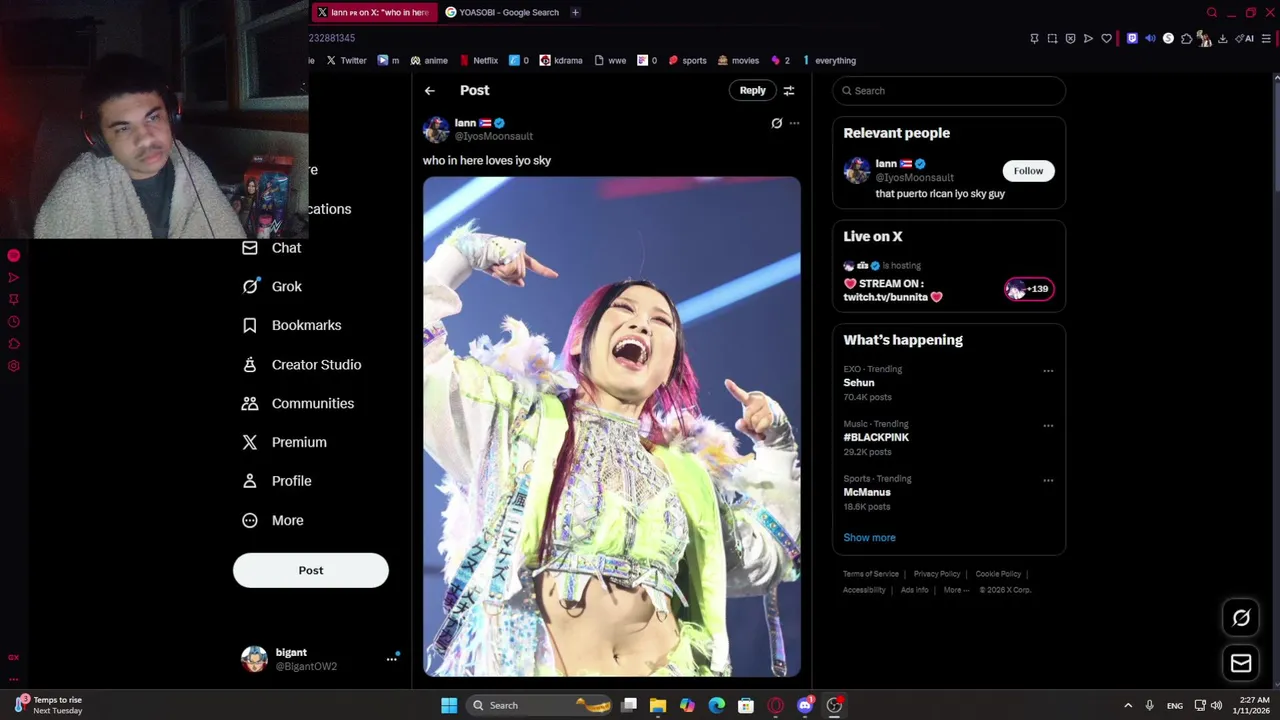Image resolution: width=1280 pixels, height=720 pixels.
Task: Open Chat in the X sidebar
Action: tap(272, 248)
